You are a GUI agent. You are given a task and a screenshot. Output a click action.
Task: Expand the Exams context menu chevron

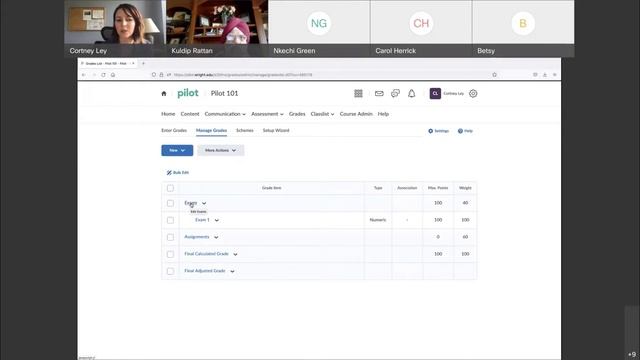coord(204,203)
